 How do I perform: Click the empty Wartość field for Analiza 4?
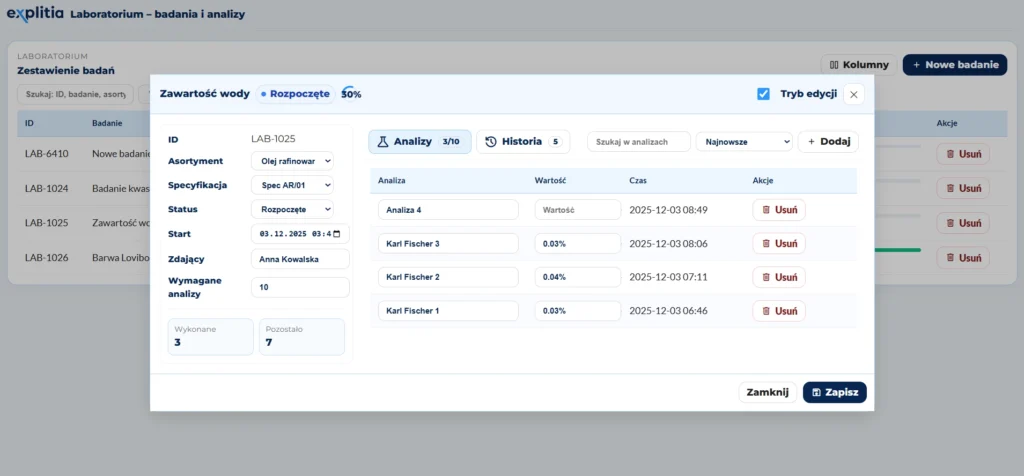pyautogui.click(x=577, y=210)
